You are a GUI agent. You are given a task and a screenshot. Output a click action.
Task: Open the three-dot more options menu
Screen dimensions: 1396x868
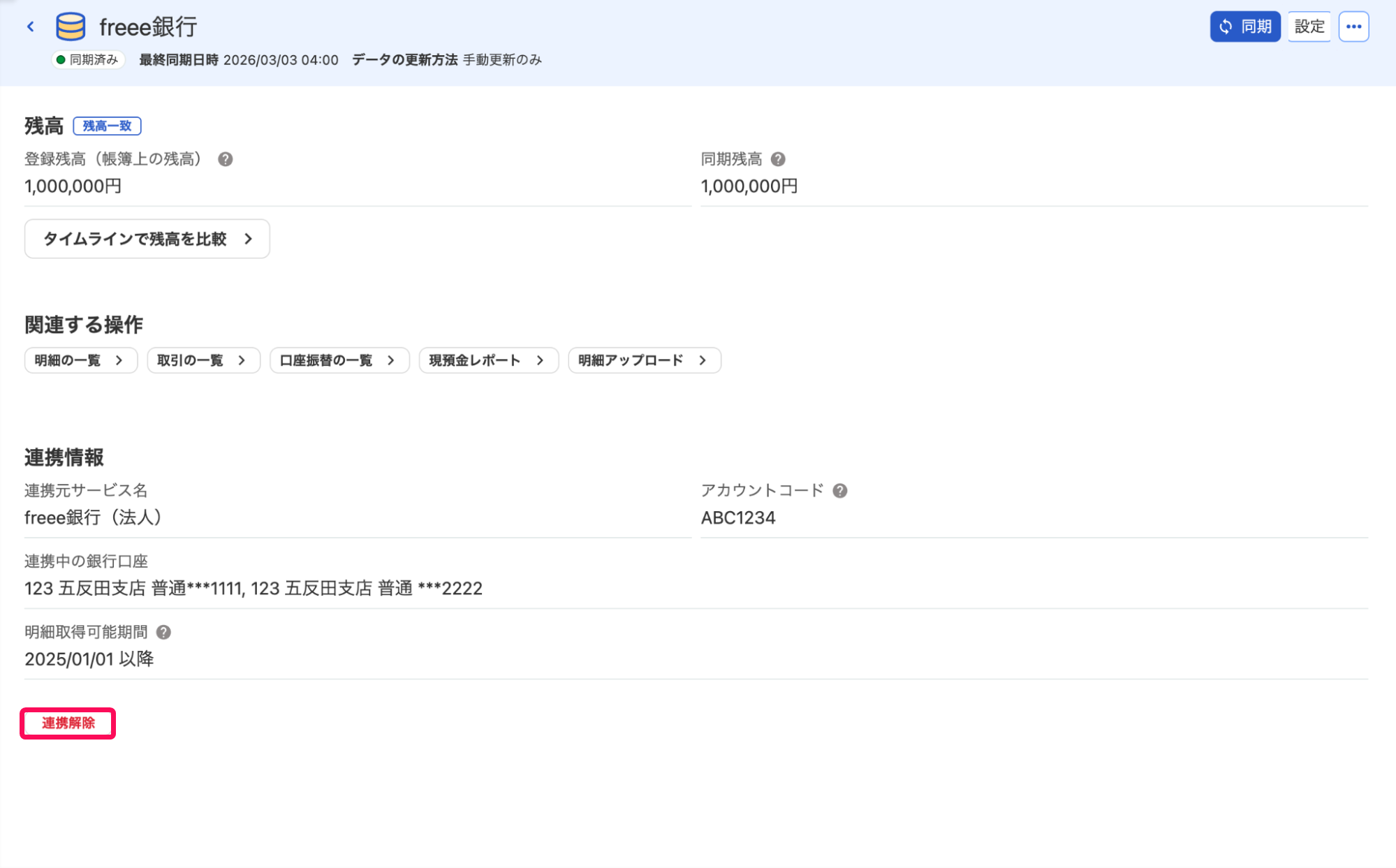1353,27
